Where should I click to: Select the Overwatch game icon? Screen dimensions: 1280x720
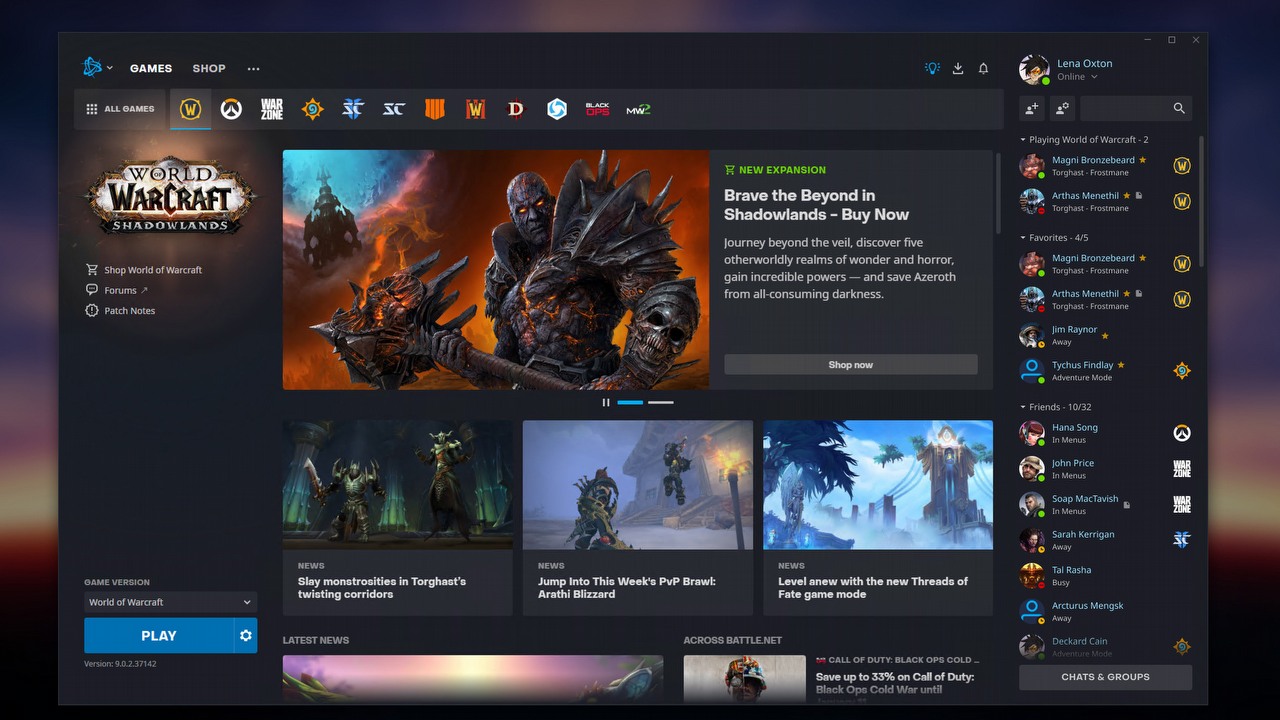(x=231, y=109)
